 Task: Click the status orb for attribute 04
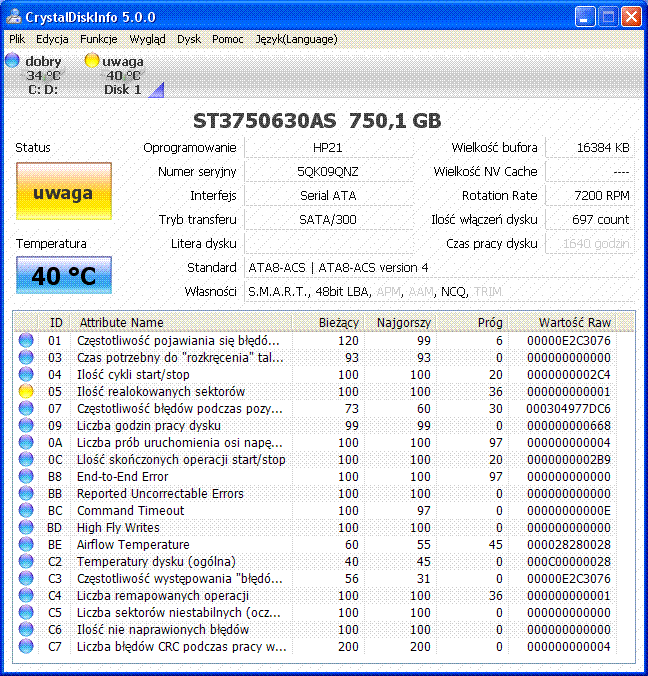pos(26,375)
